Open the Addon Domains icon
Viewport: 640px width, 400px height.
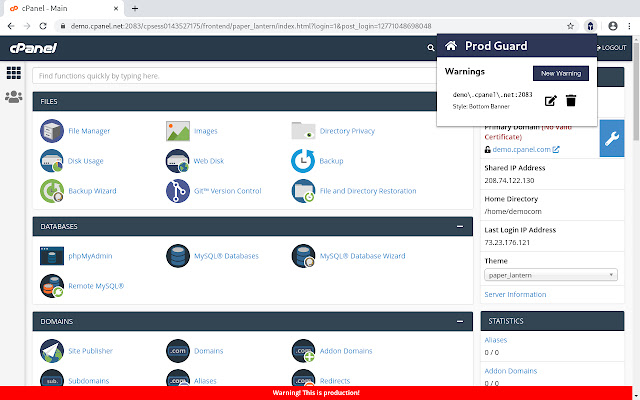coord(303,351)
